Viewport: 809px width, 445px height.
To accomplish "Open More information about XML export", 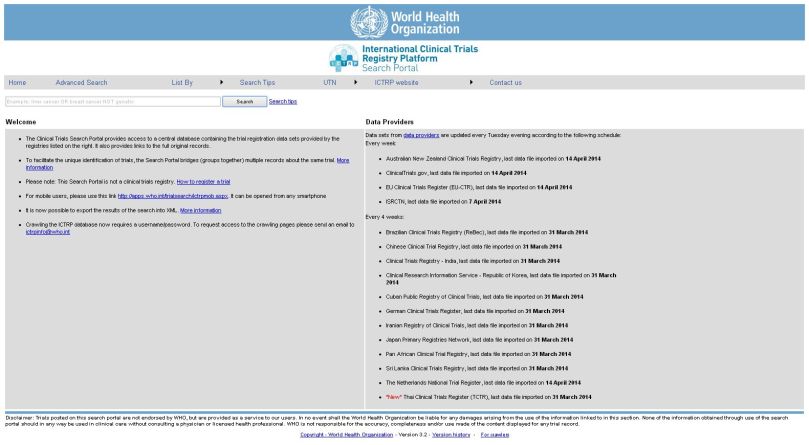I will click(200, 211).
